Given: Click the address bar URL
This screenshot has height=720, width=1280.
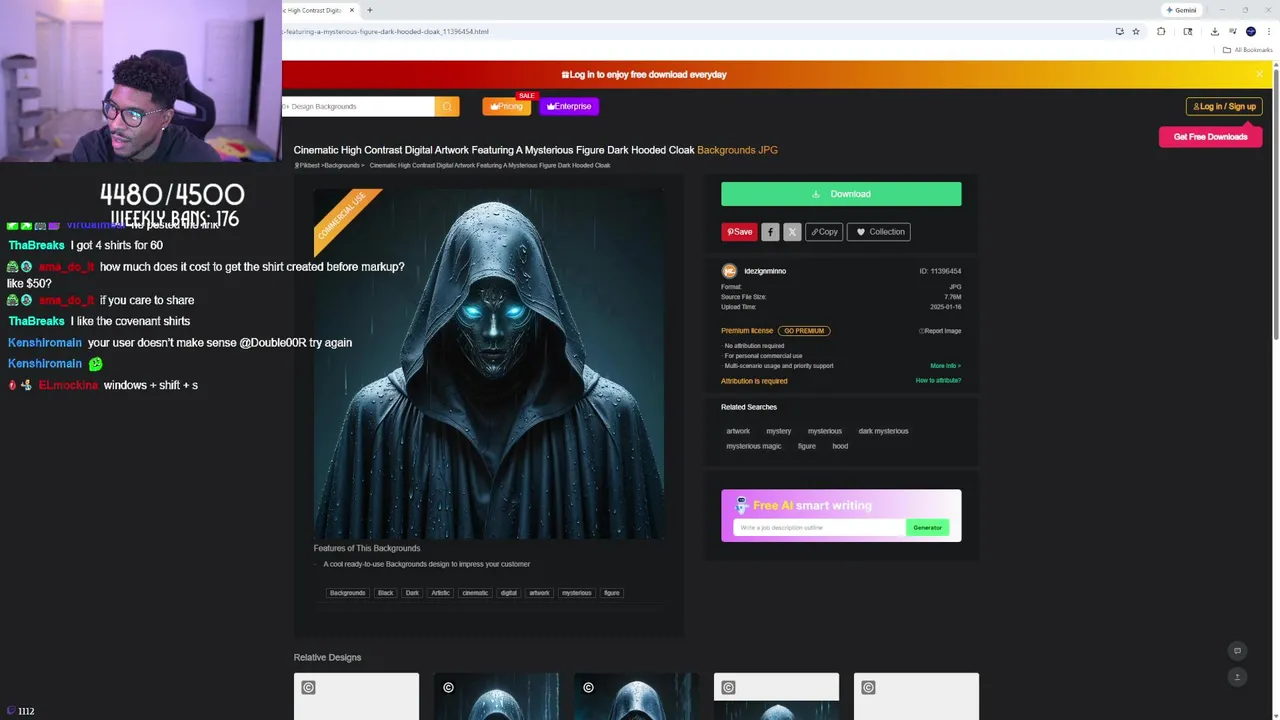Looking at the screenshot, I should [x=386, y=31].
